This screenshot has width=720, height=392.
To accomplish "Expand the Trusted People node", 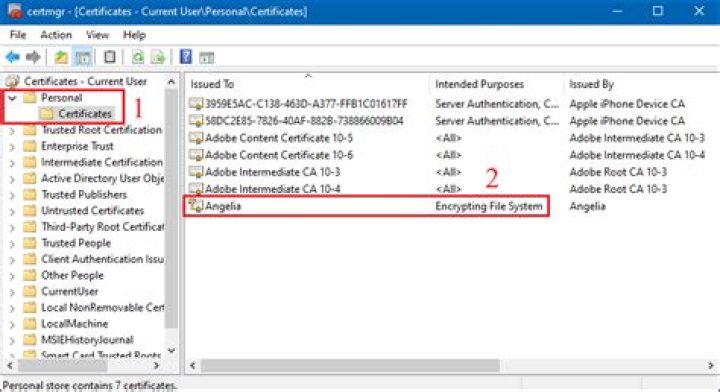I will [12, 244].
